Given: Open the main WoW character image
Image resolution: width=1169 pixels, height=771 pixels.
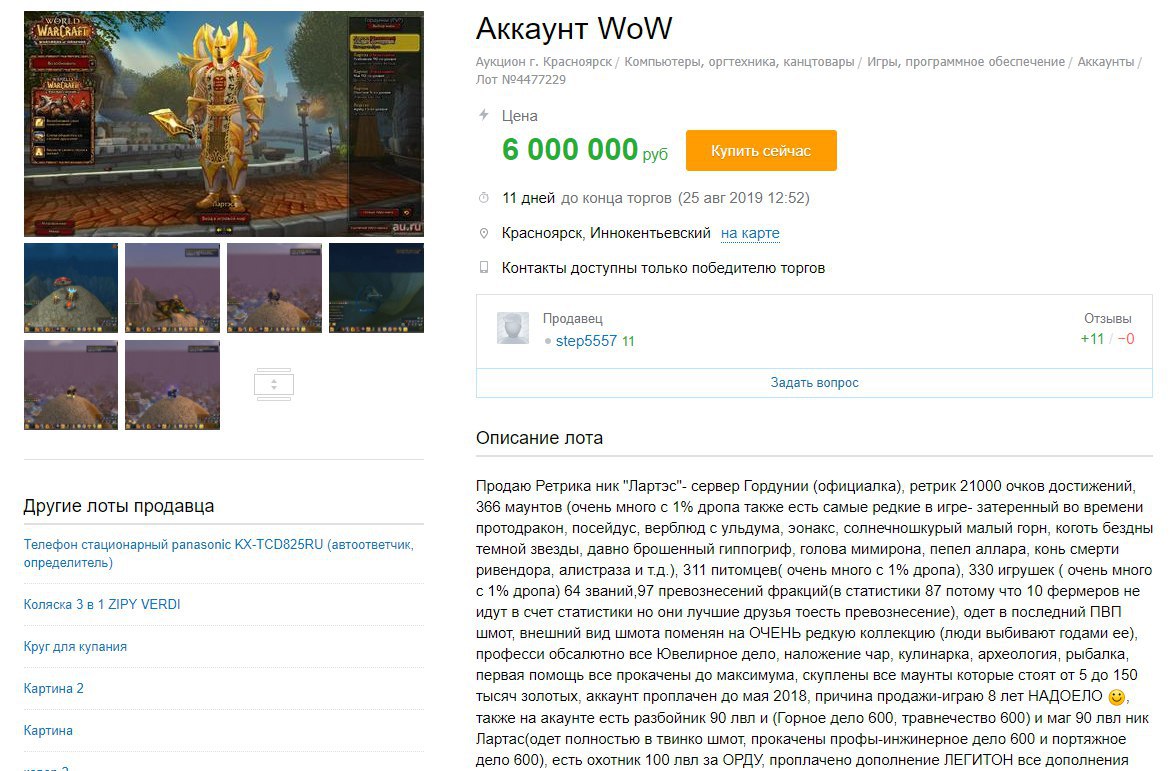Looking at the screenshot, I should (224, 124).
